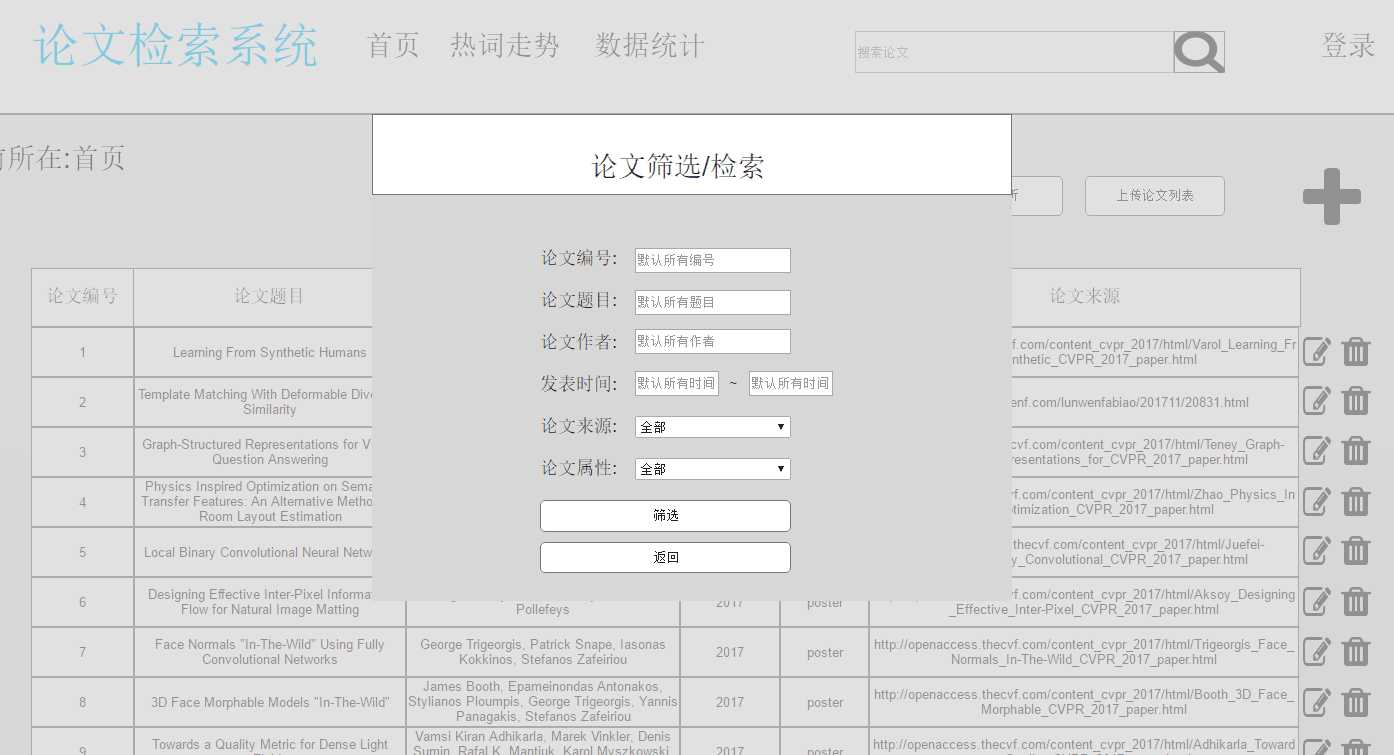Delete paper row 4 trash icon
The image size is (1394, 755).
[1356, 501]
